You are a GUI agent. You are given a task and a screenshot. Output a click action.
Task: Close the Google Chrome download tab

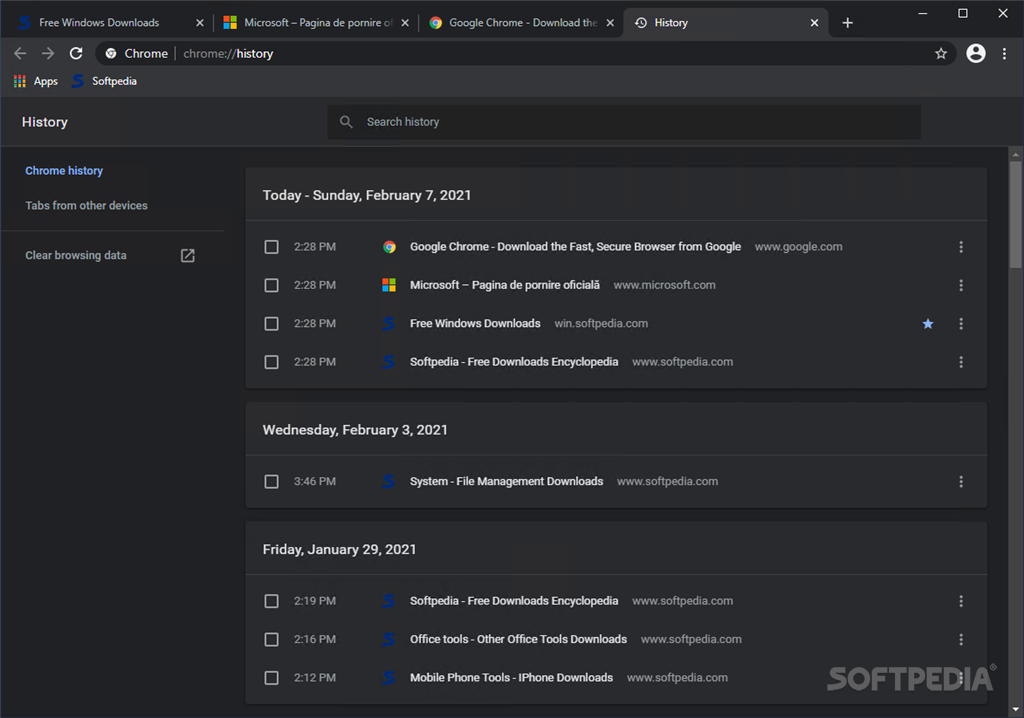[x=610, y=23]
